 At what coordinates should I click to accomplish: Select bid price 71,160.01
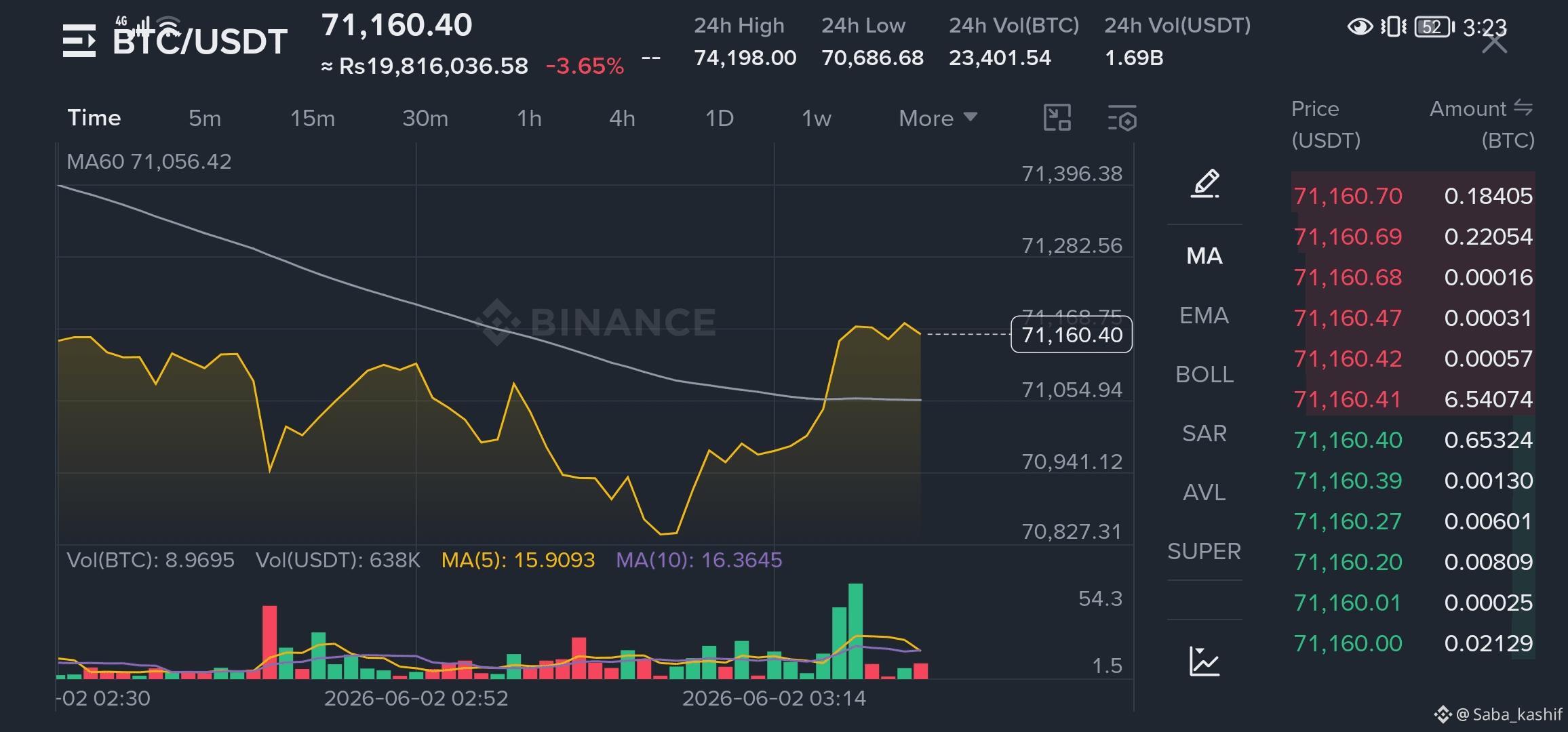[1348, 603]
